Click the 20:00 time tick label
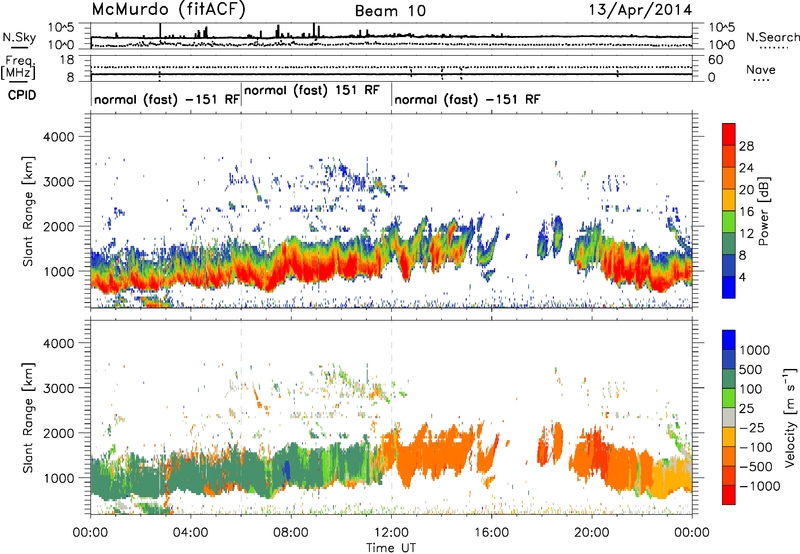The image size is (800, 554). pyautogui.click(x=592, y=533)
